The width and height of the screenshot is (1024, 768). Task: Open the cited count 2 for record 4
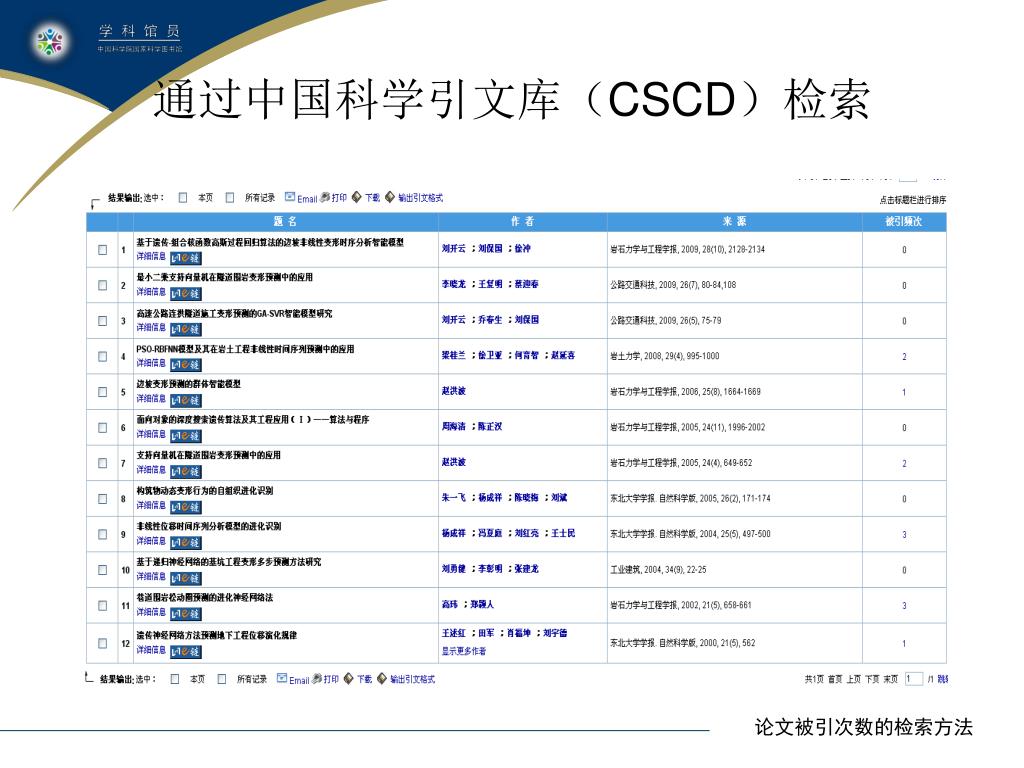pyautogui.click(x=904, y=357)
